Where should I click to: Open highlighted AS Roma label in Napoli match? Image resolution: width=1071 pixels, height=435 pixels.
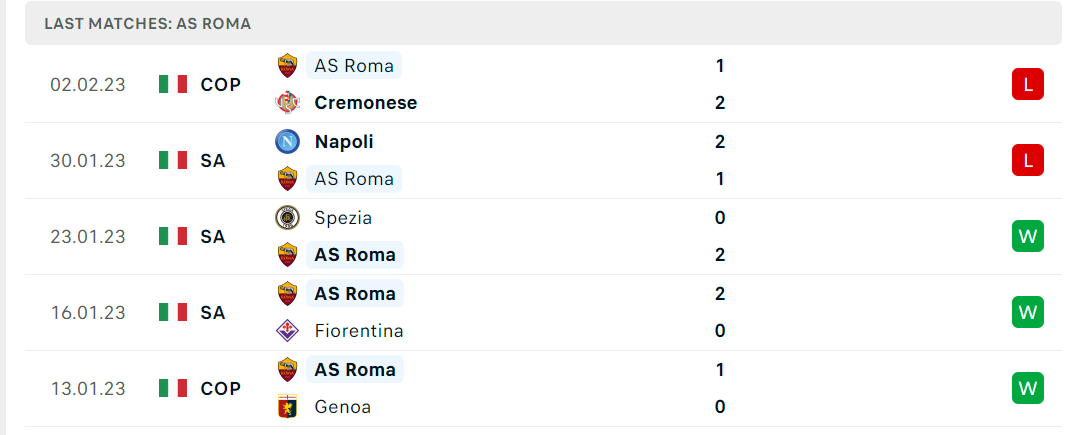click(354, 179)
